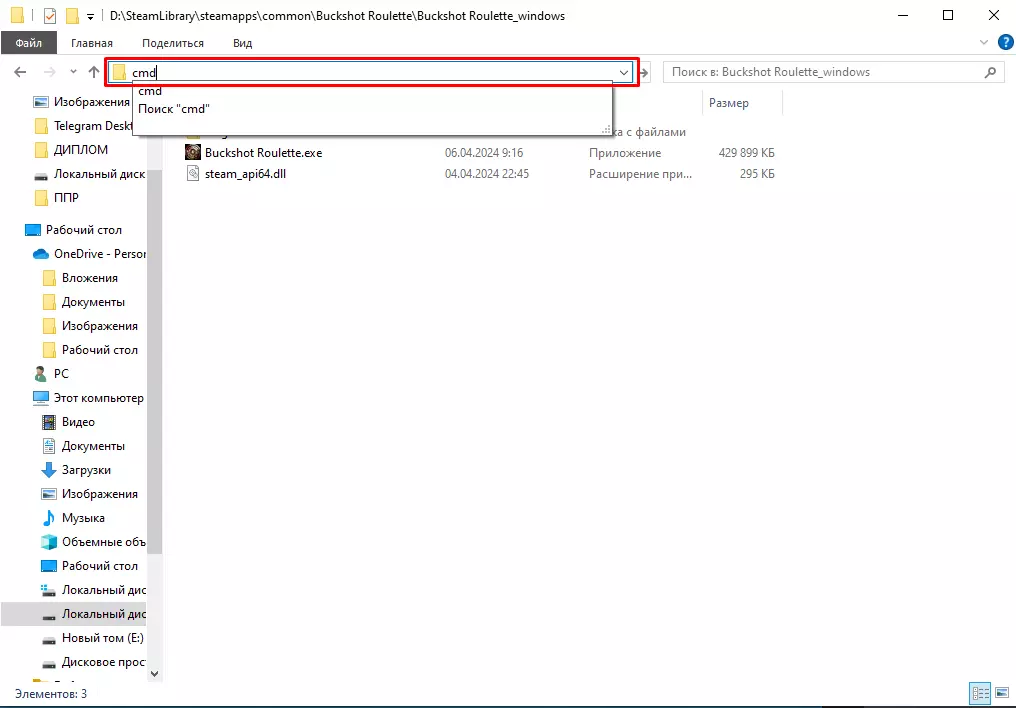Viewport: 1016px width, 708px height.
Task: Click the sidebar scrollbar down arrow
Action: tap(154, 674)
